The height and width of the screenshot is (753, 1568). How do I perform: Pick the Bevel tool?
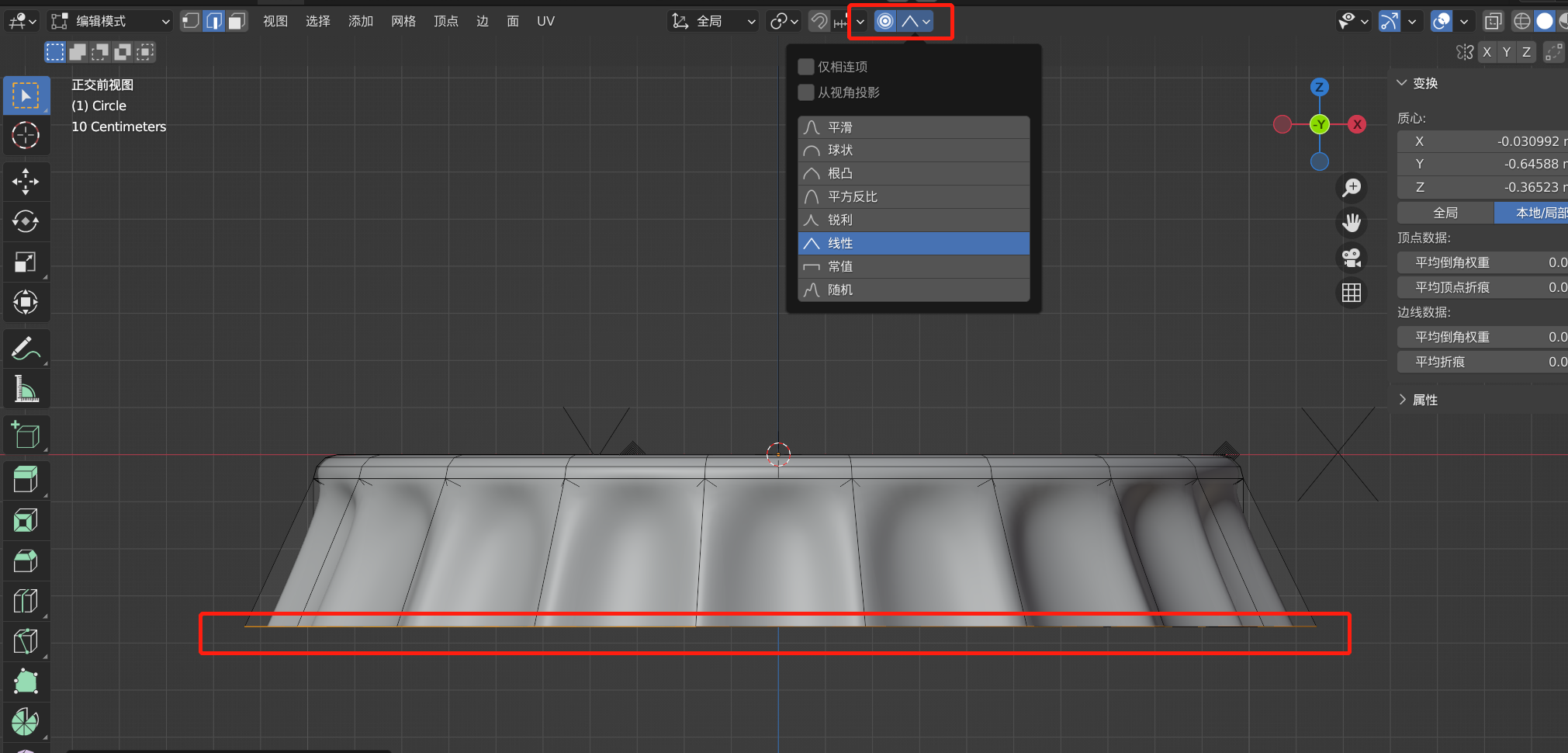click(26, 561)
